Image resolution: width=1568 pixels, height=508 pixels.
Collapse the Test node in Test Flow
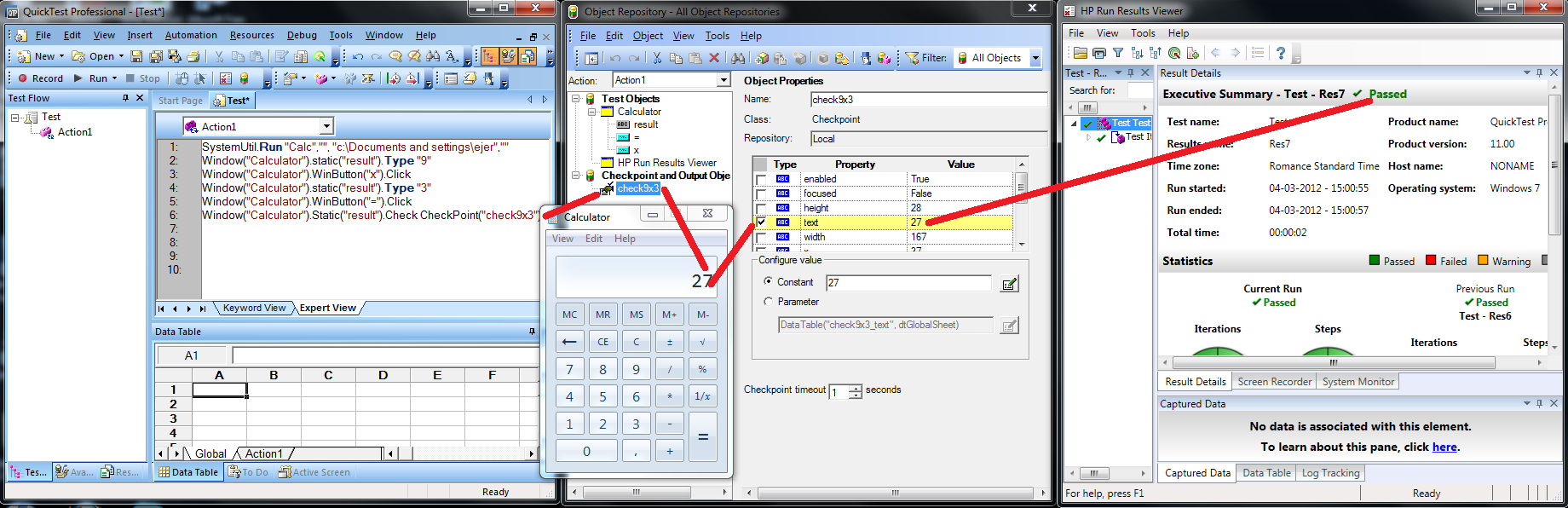click(14, 117)
